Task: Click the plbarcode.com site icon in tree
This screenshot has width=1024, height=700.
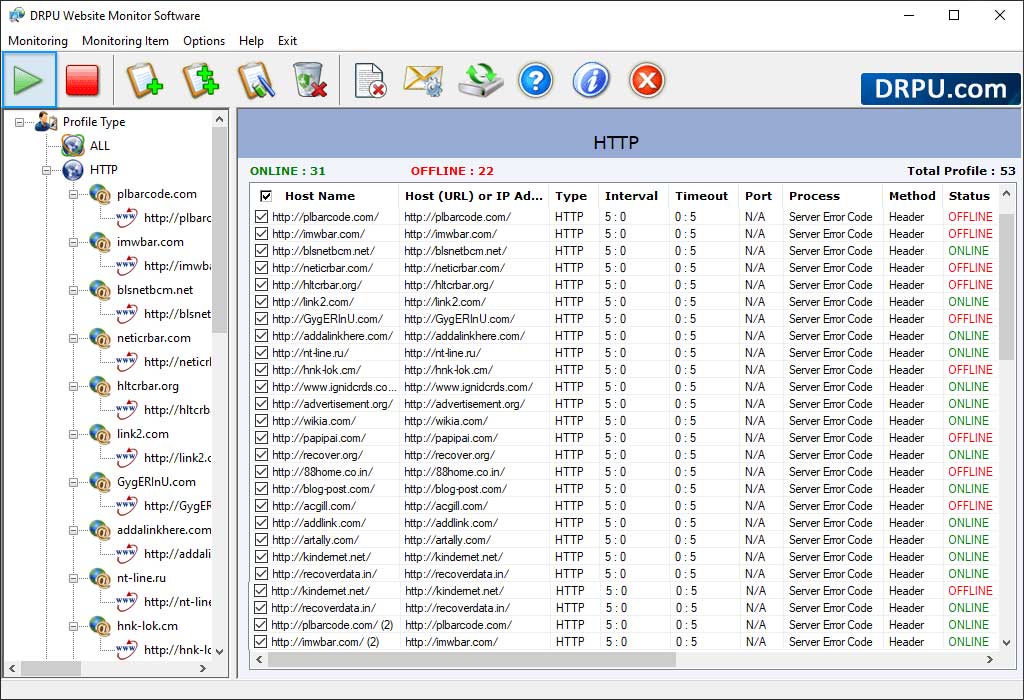Action: [x=100, y=194]
